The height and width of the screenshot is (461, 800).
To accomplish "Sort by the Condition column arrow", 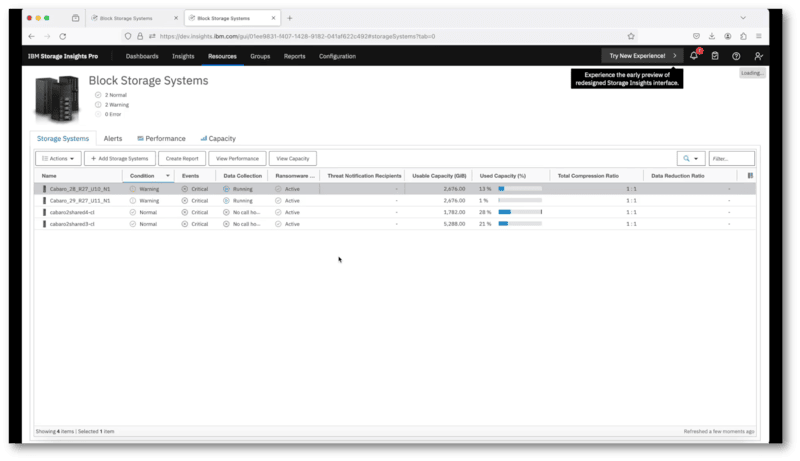I will tap(168, 176).
